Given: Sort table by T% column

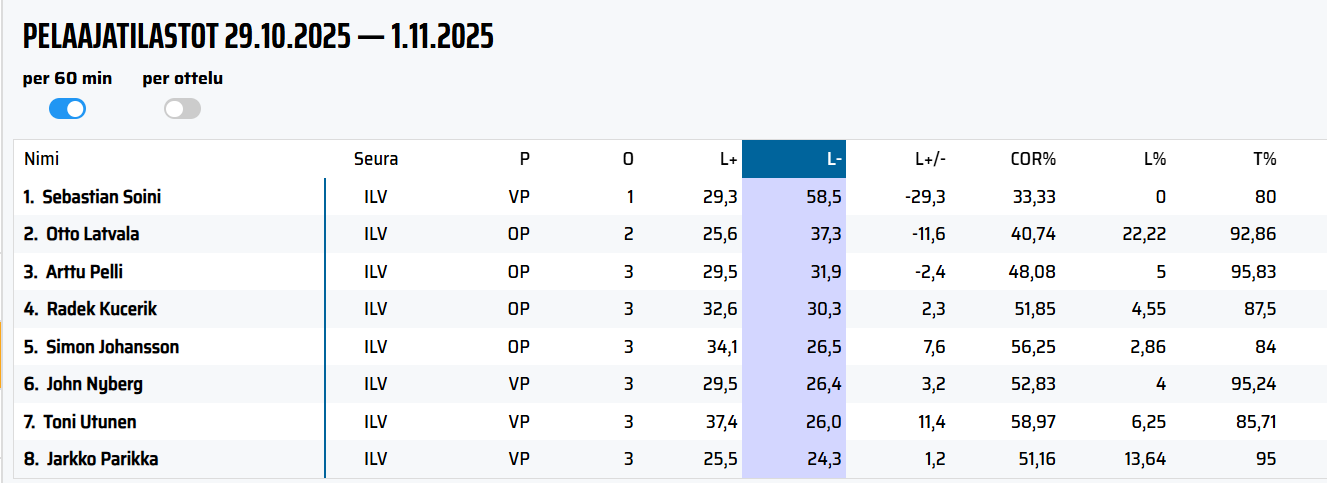Looking at the screenshot, I should 1265,159.
